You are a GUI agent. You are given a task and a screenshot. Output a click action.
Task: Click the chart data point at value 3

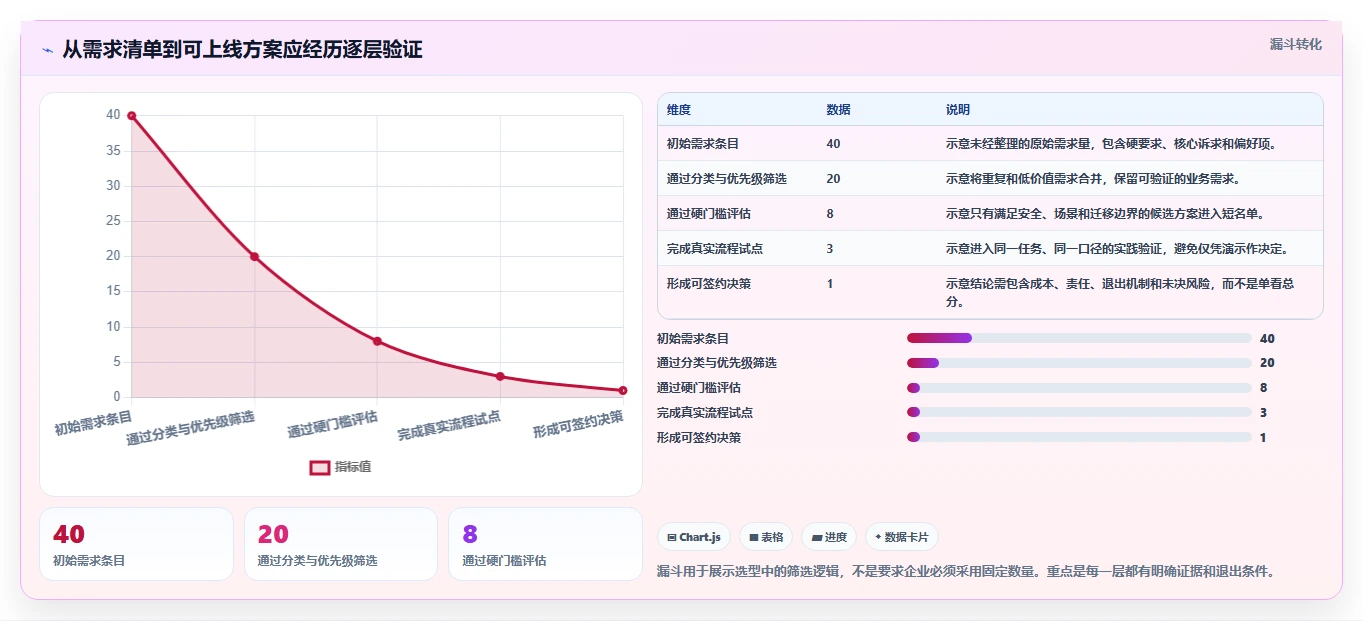pyautogui.click(x=500, y=376)
